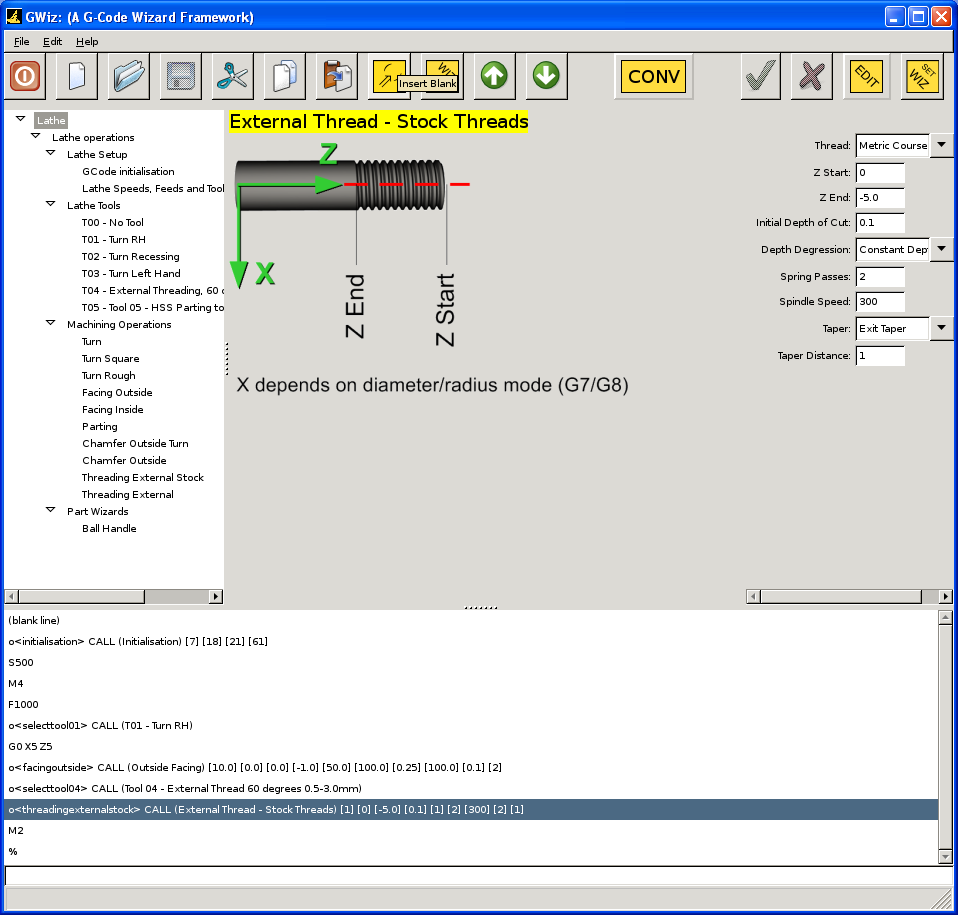Select Turn Rough operation
The image size is (958, 915).
109,376
